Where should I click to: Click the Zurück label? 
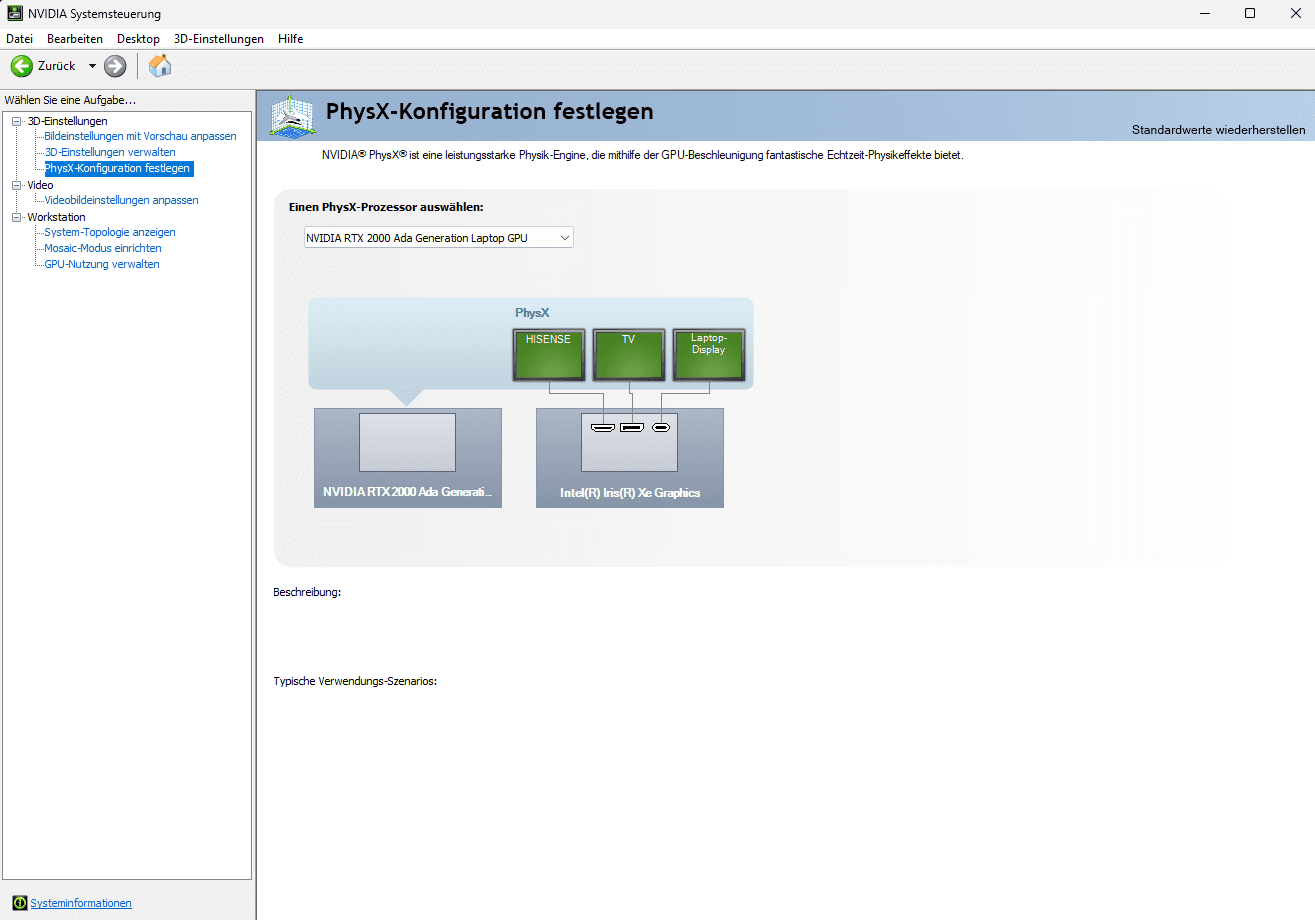[x=57, y=66]
